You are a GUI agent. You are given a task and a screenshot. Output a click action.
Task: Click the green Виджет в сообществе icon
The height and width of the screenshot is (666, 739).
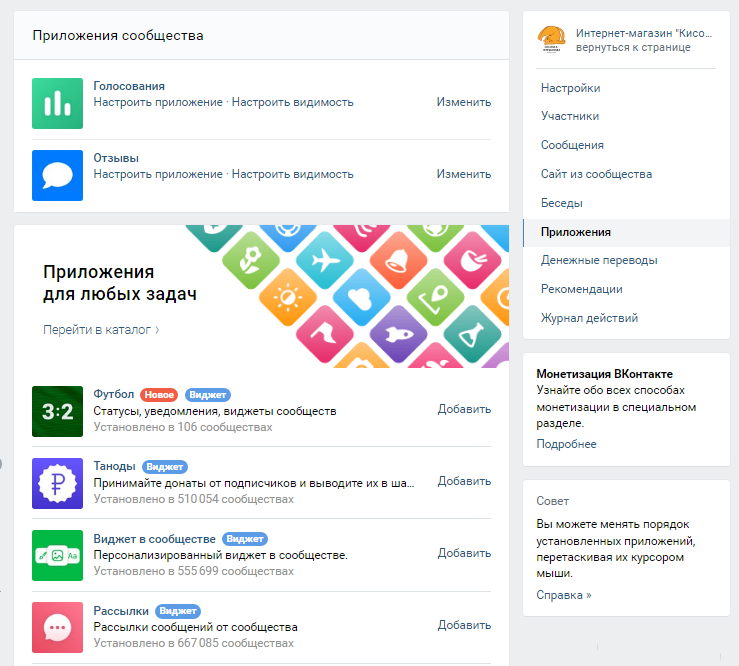click(57, 555)
